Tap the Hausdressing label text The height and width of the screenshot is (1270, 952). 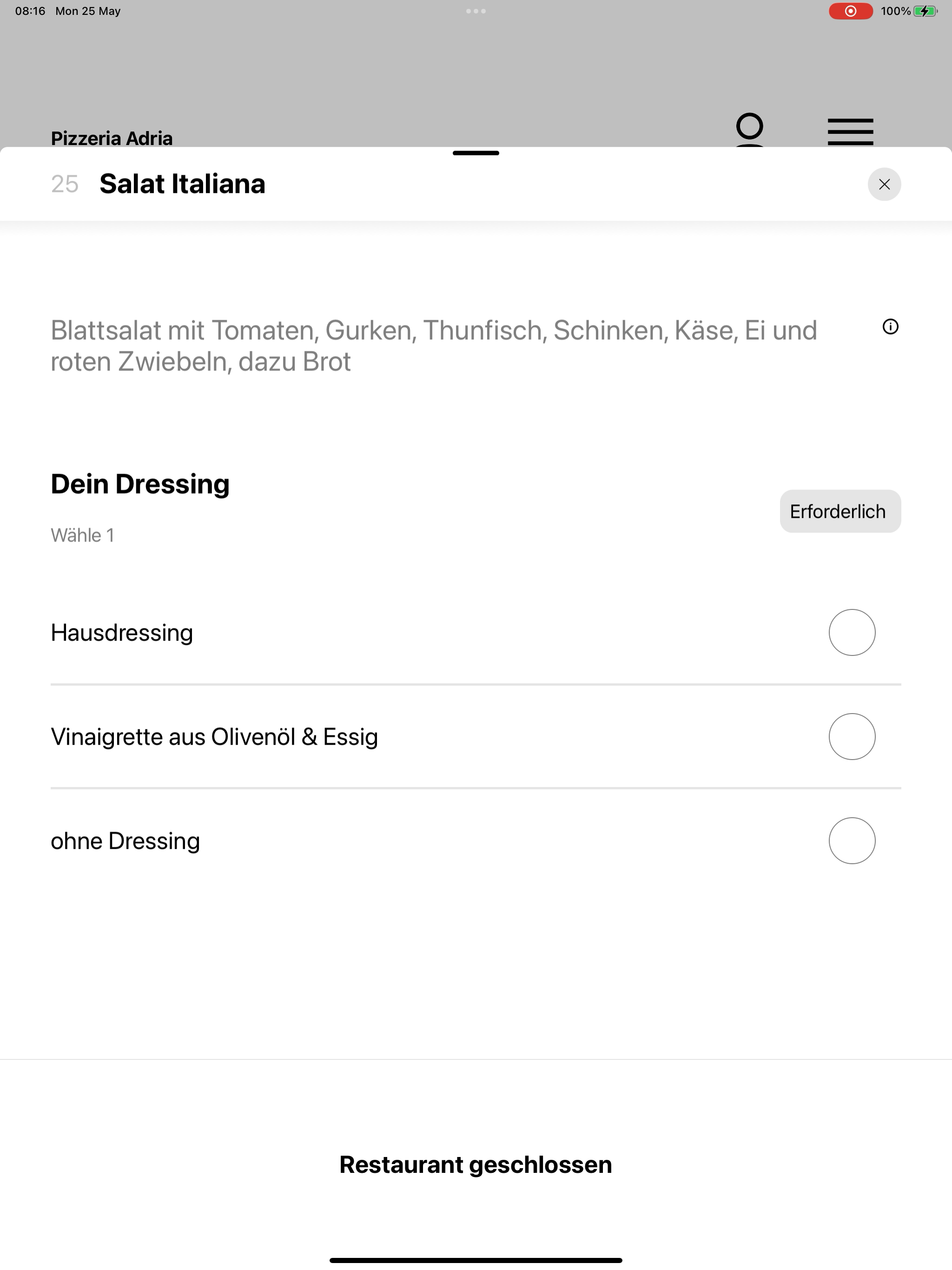122,633
